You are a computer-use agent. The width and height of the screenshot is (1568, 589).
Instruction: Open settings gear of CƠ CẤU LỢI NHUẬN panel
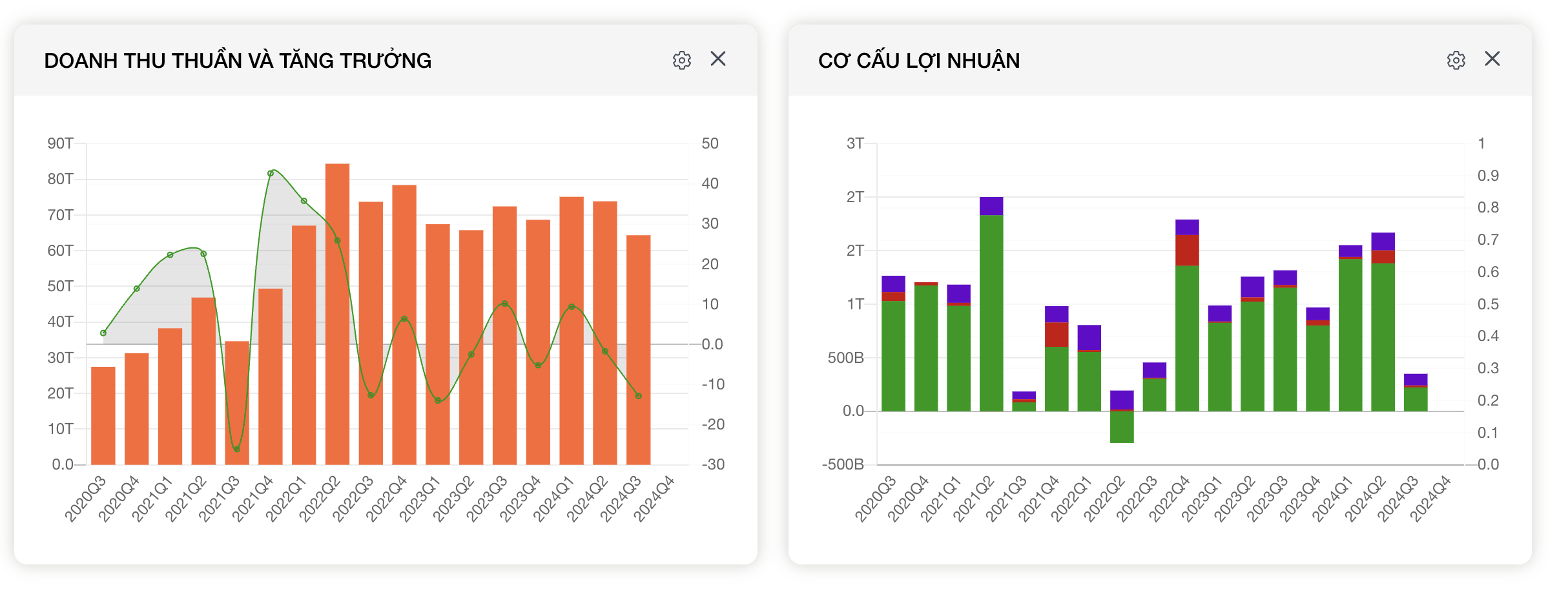[x=1456, y=60]
